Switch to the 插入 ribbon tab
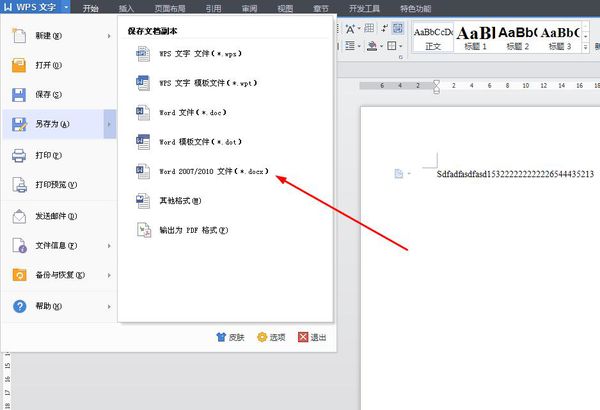Screen dimensions: 600x410 (x=126, y=8)
